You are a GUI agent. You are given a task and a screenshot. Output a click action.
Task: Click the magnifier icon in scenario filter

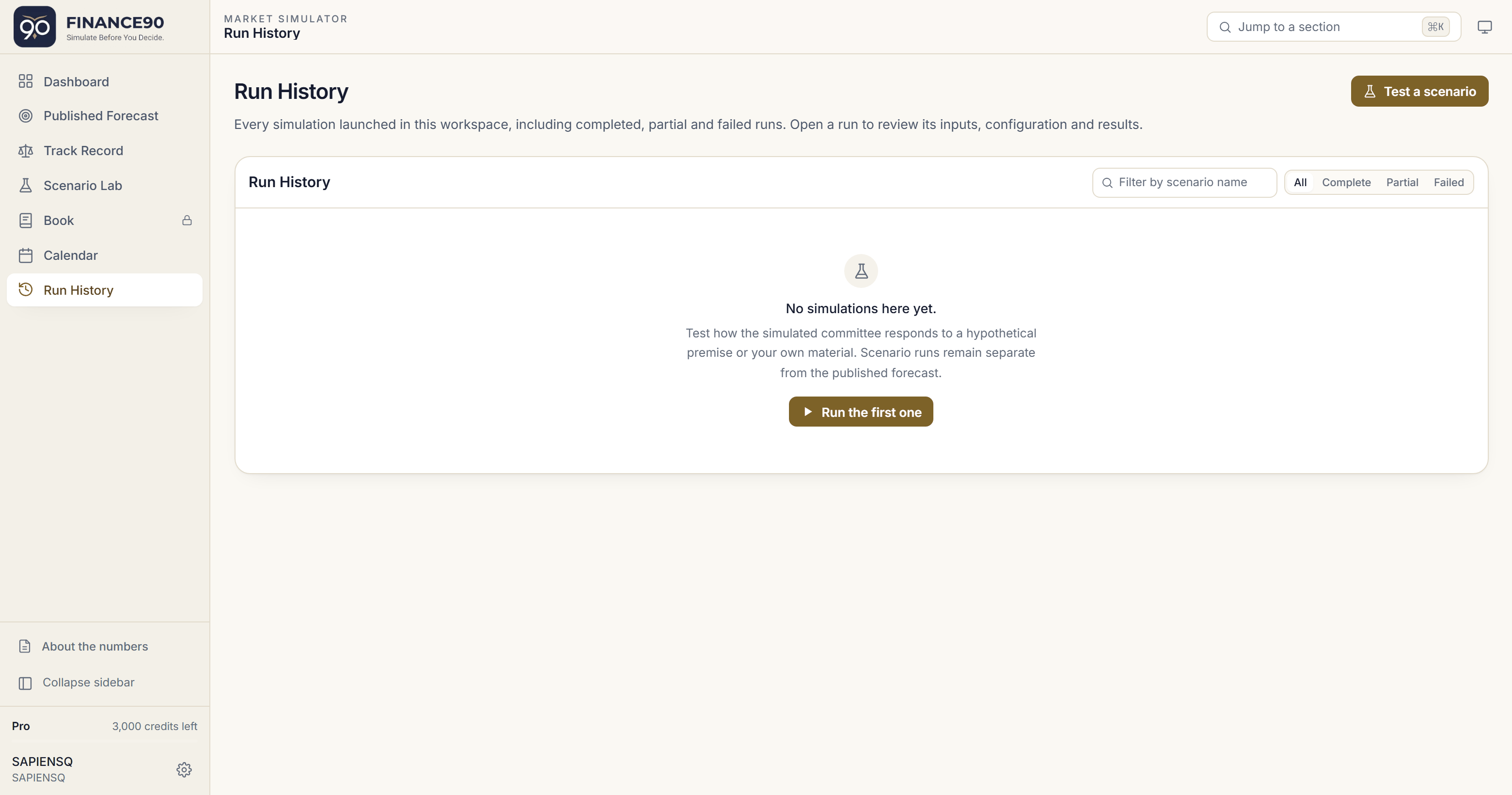1107,183
